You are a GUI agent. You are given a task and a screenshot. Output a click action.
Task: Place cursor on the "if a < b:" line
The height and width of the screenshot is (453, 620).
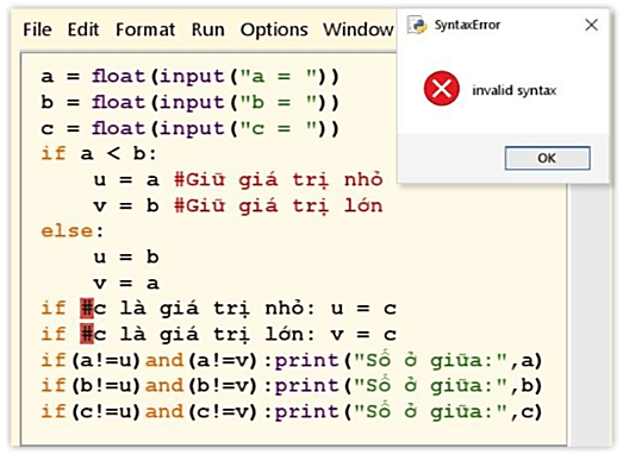[98, 154]
